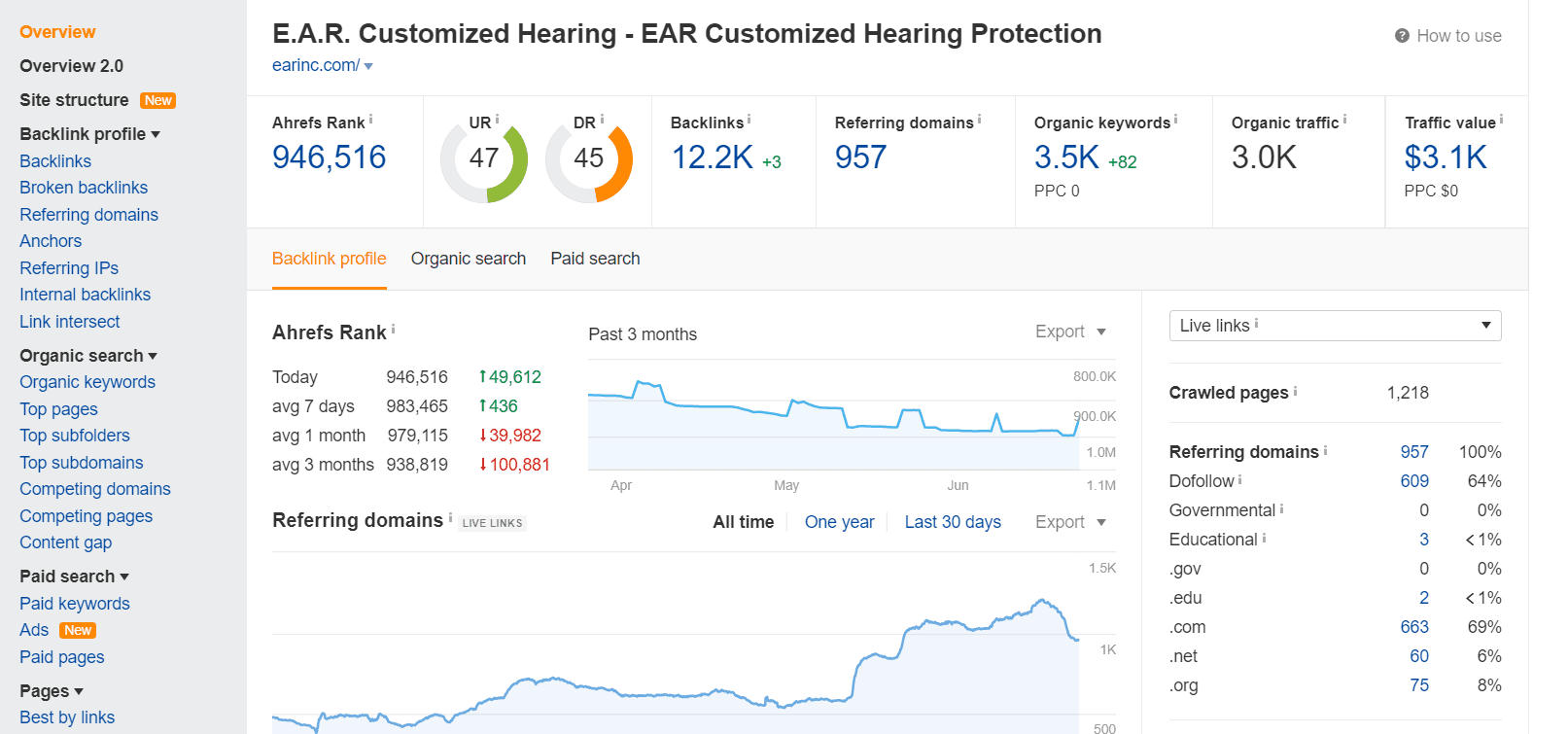Click the Organic traffic info icon
This screenshot has width=1568, height=734.
pyautogui.click(x=1344, y=120)
